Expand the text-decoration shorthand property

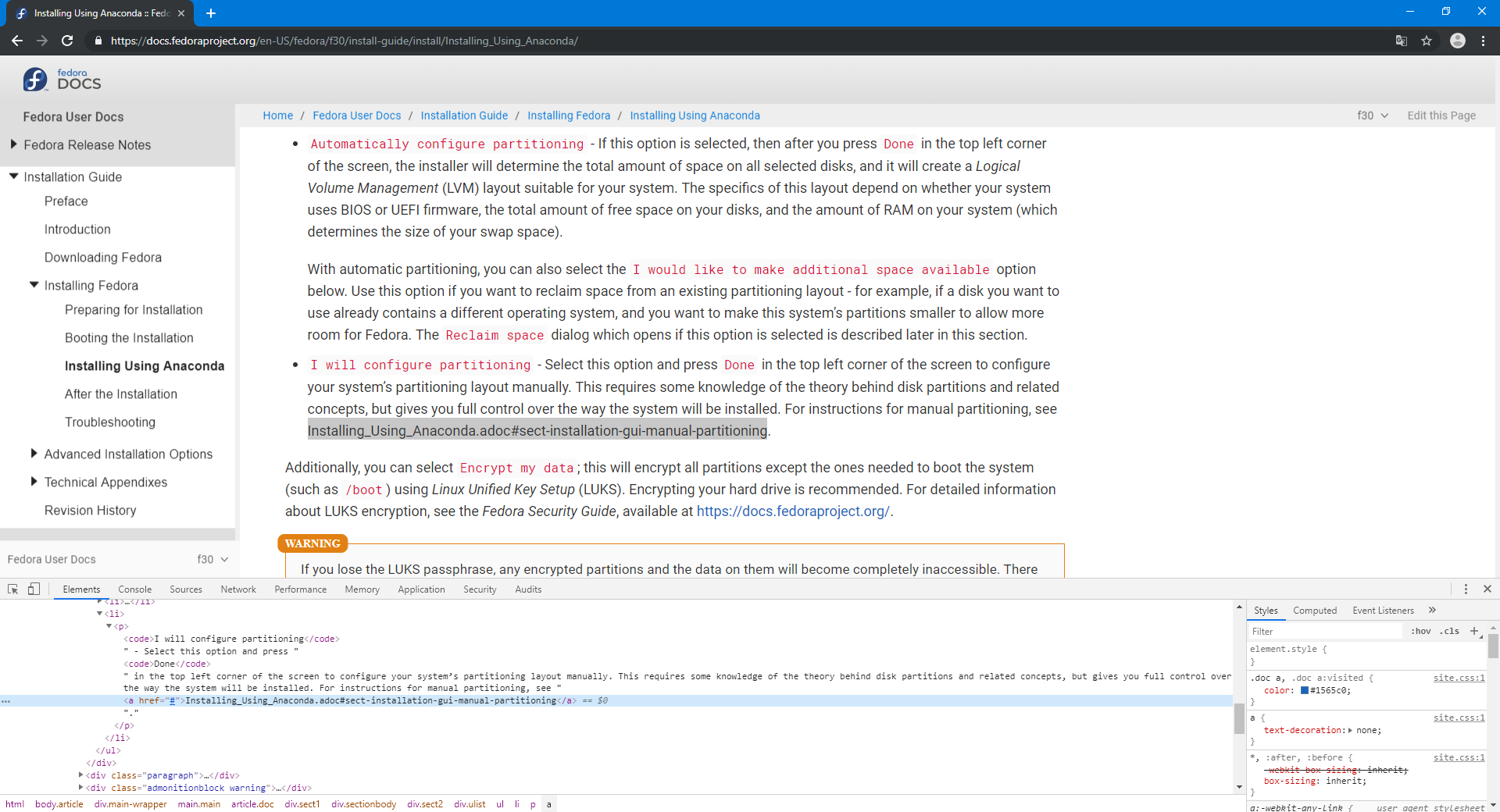[1350, 730]
